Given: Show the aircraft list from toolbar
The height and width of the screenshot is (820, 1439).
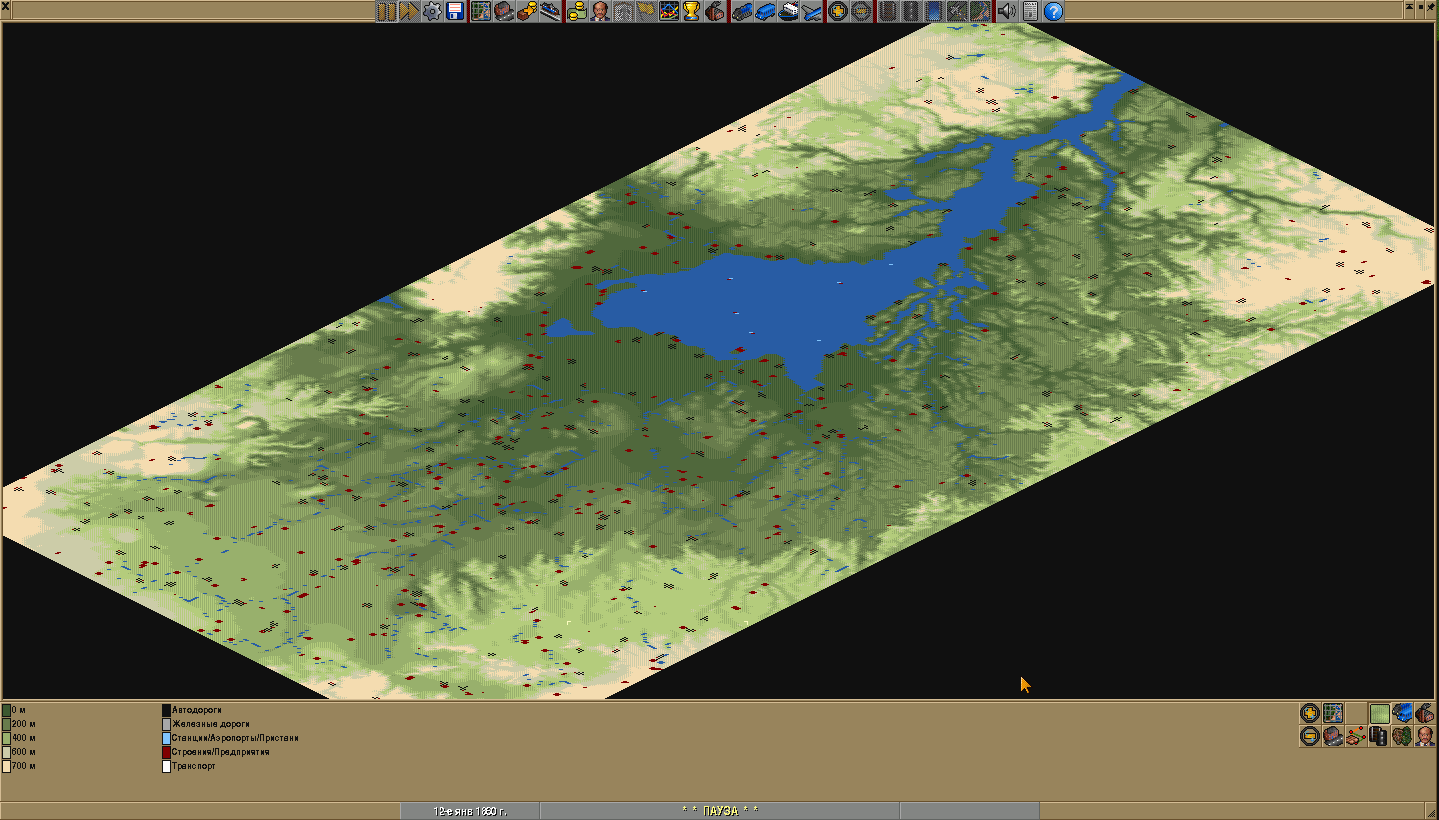Looking at the screenshot, I should coord(812,11).
